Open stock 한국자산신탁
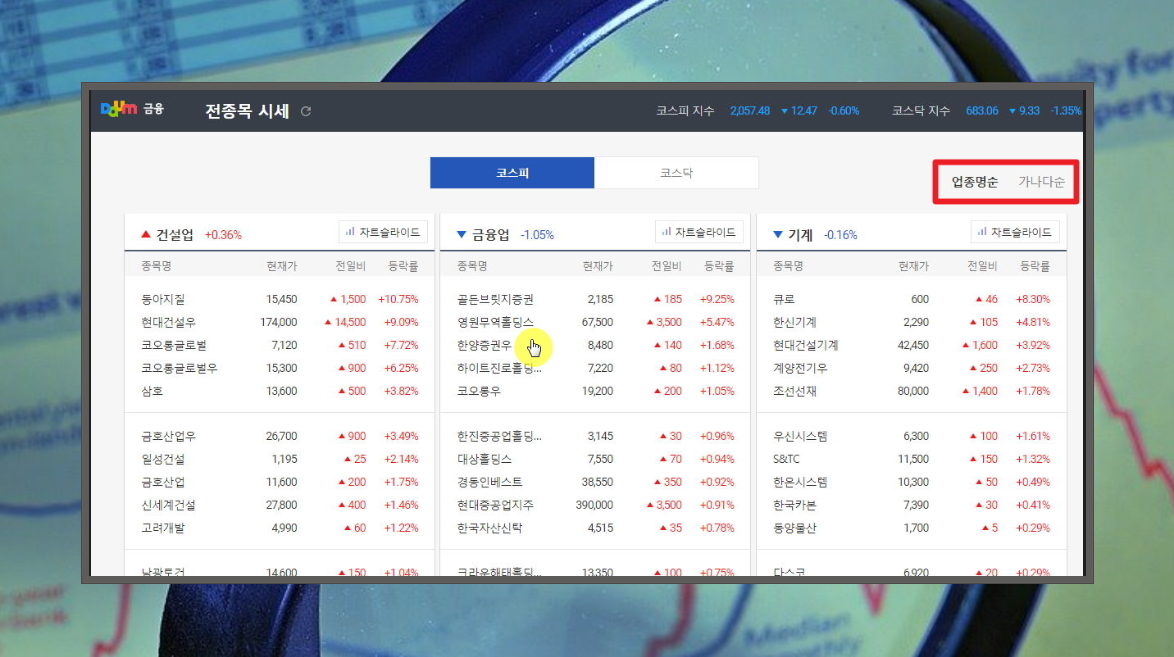 pyautogui.click(x=490, y=528)
